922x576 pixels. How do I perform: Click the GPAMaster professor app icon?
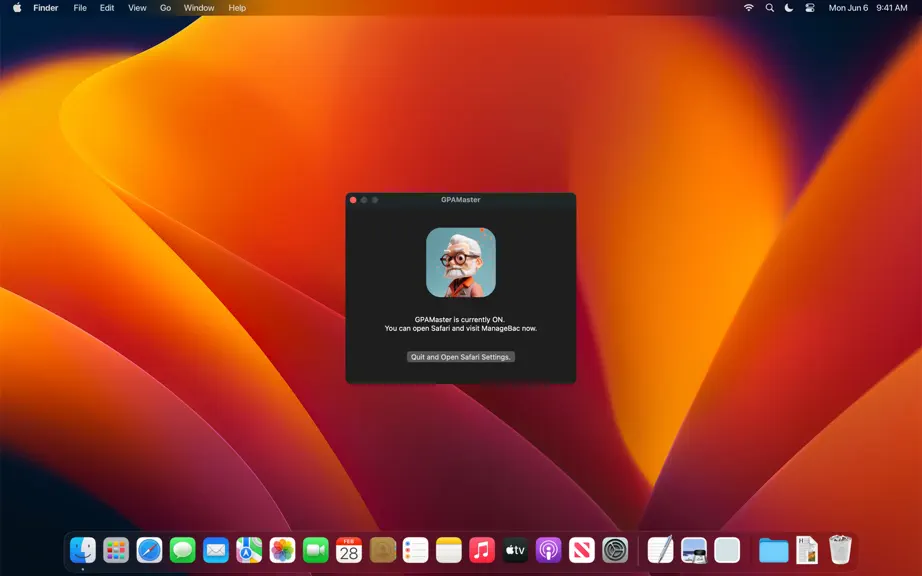click(x=460, y=262)
